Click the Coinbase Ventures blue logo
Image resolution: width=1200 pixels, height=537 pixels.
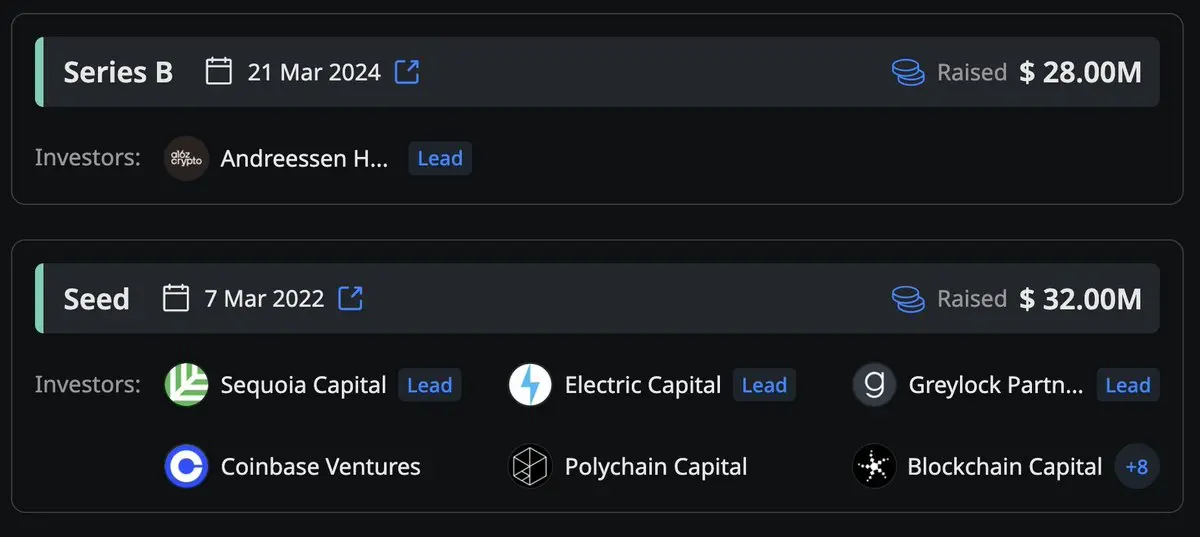(x=186, y=466)
